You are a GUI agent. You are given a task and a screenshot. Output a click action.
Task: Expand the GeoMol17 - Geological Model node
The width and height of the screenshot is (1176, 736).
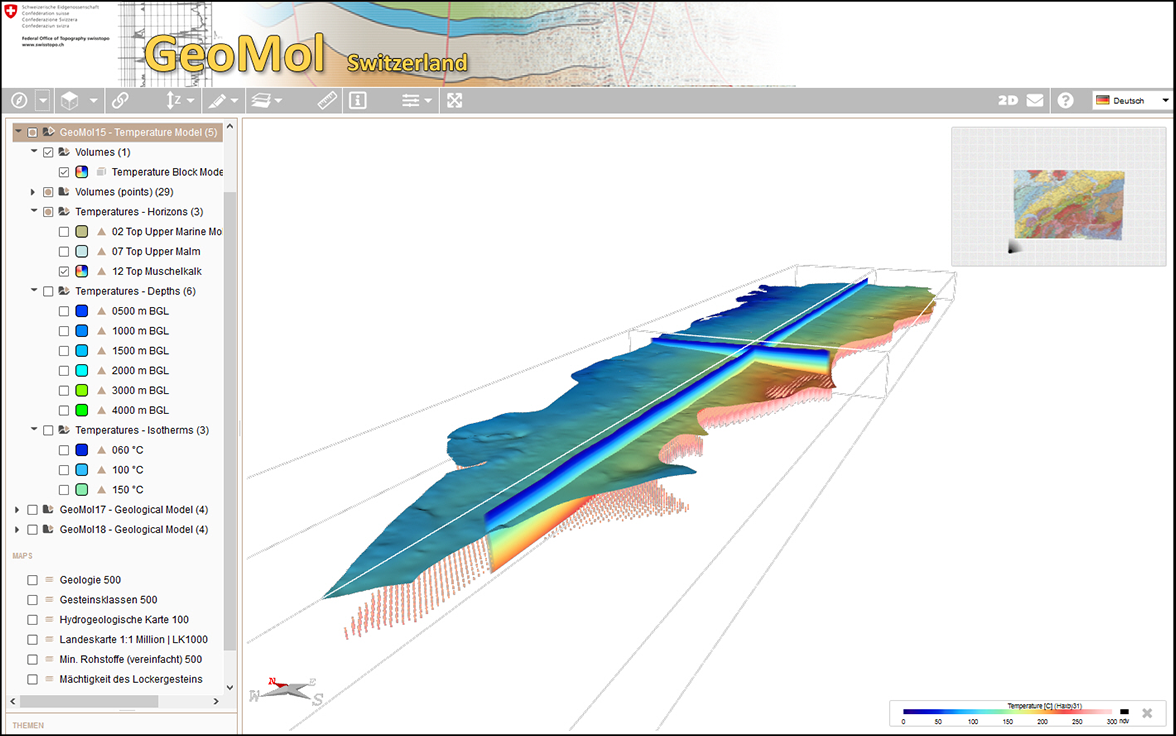coord(17,510)
